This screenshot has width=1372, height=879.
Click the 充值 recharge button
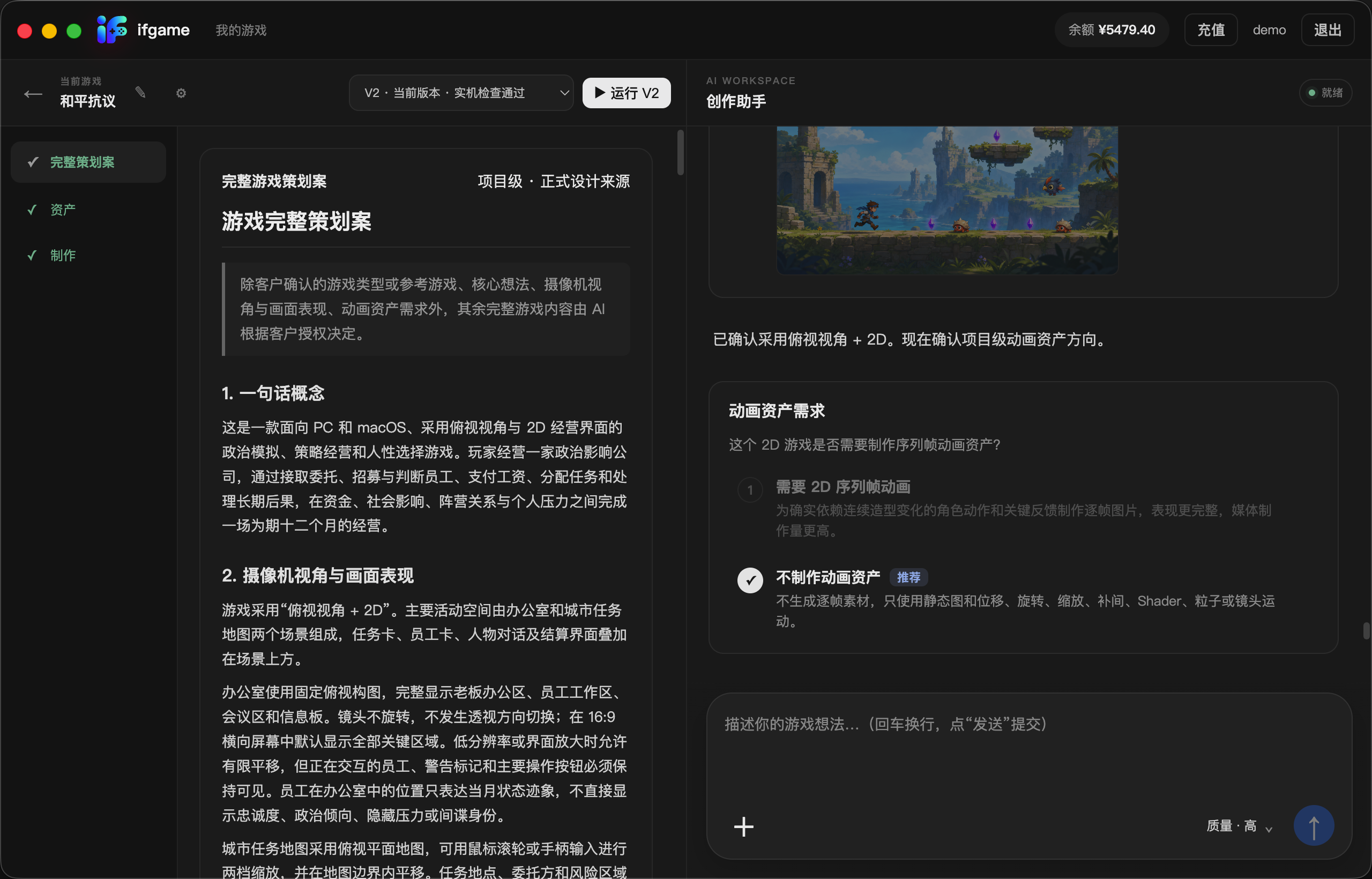tap(1211, 29)
